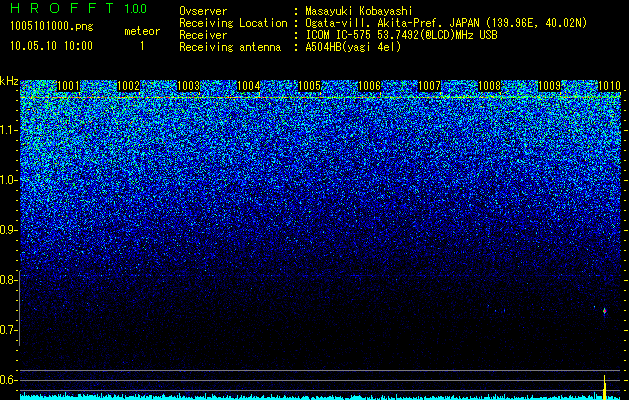Select the 1005 time marker
This screenshot has height=400, width=629.
point(309,86)
